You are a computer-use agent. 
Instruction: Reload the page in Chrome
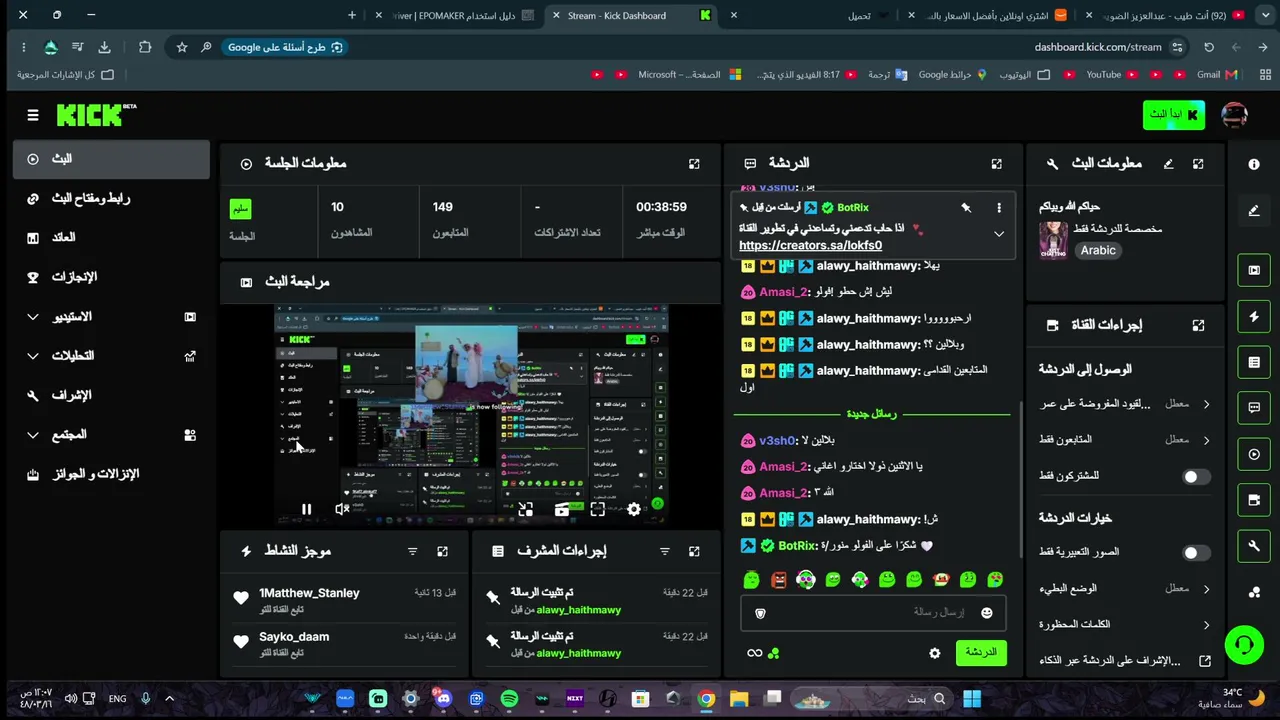click(x=1209, y=47)
